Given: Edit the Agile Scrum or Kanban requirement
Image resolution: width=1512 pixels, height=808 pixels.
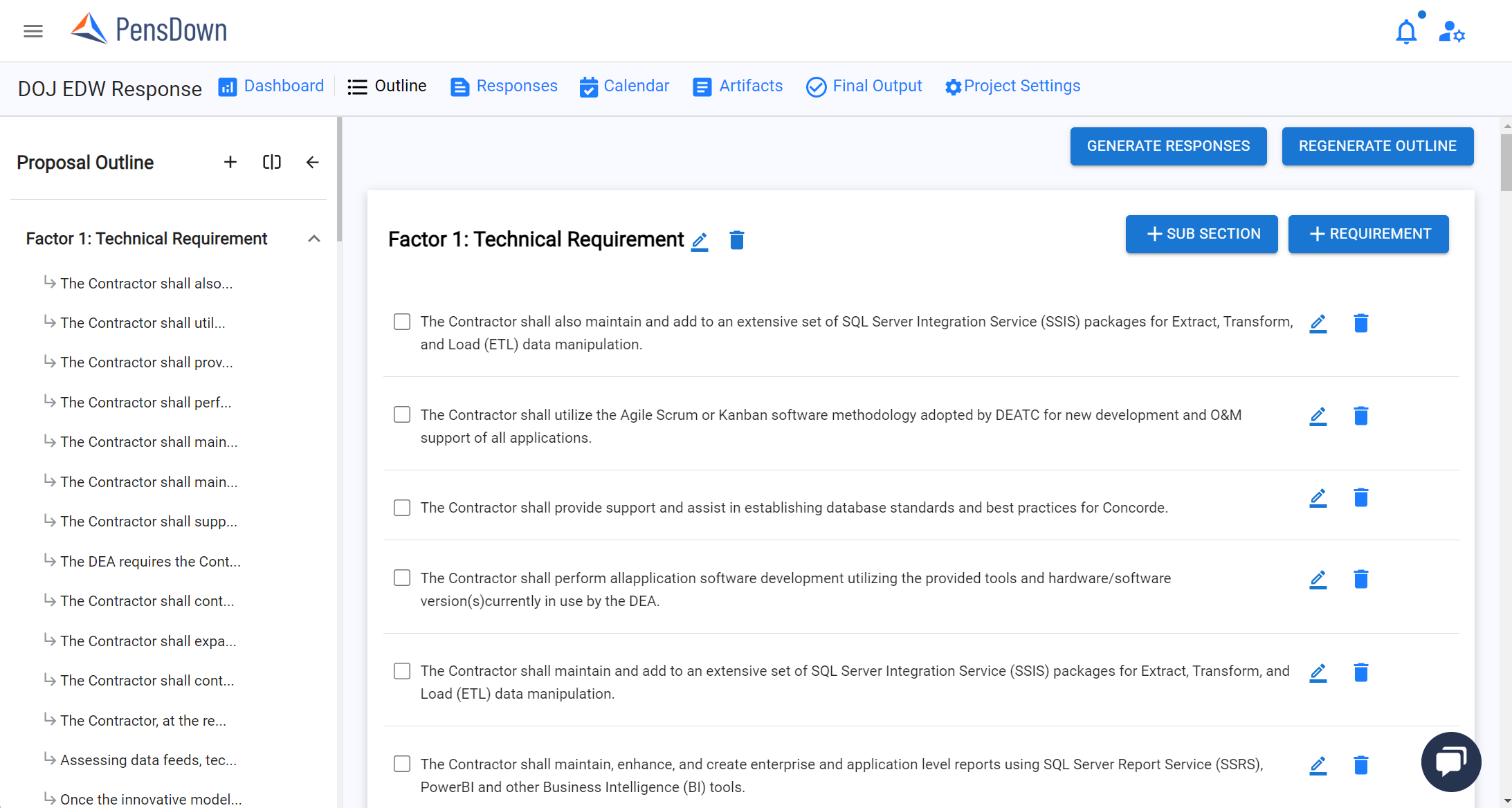Looking at the screenshot, I should (x=1318, y=416).
